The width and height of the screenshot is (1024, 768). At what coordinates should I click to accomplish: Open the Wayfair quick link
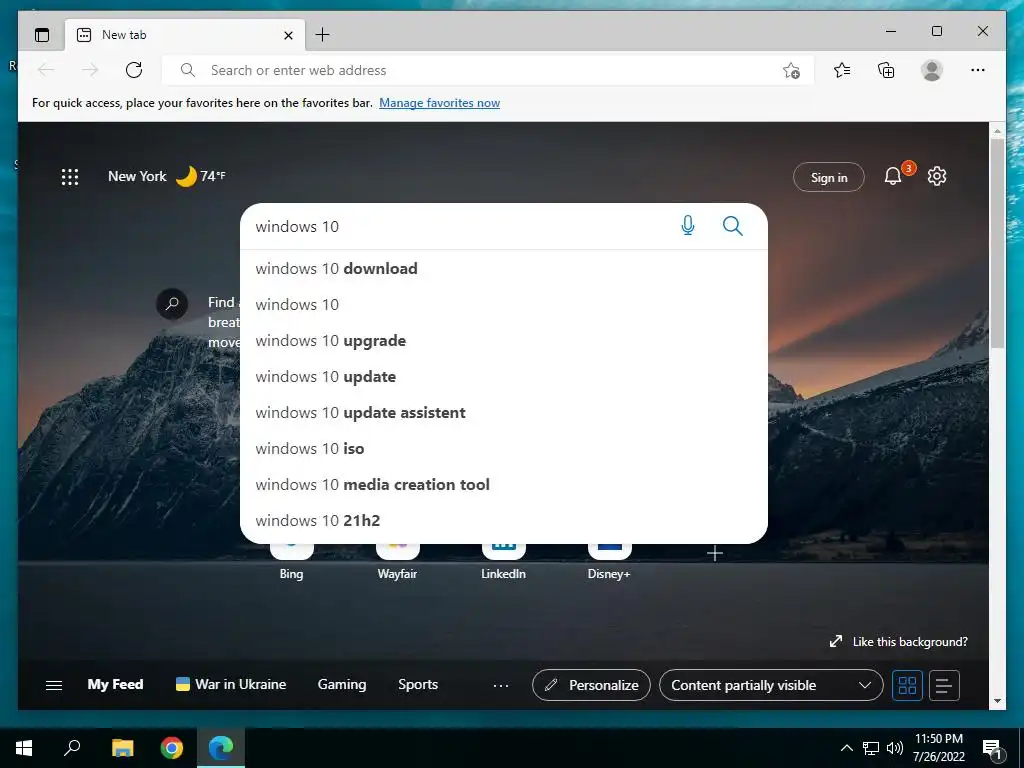(397, 562)
